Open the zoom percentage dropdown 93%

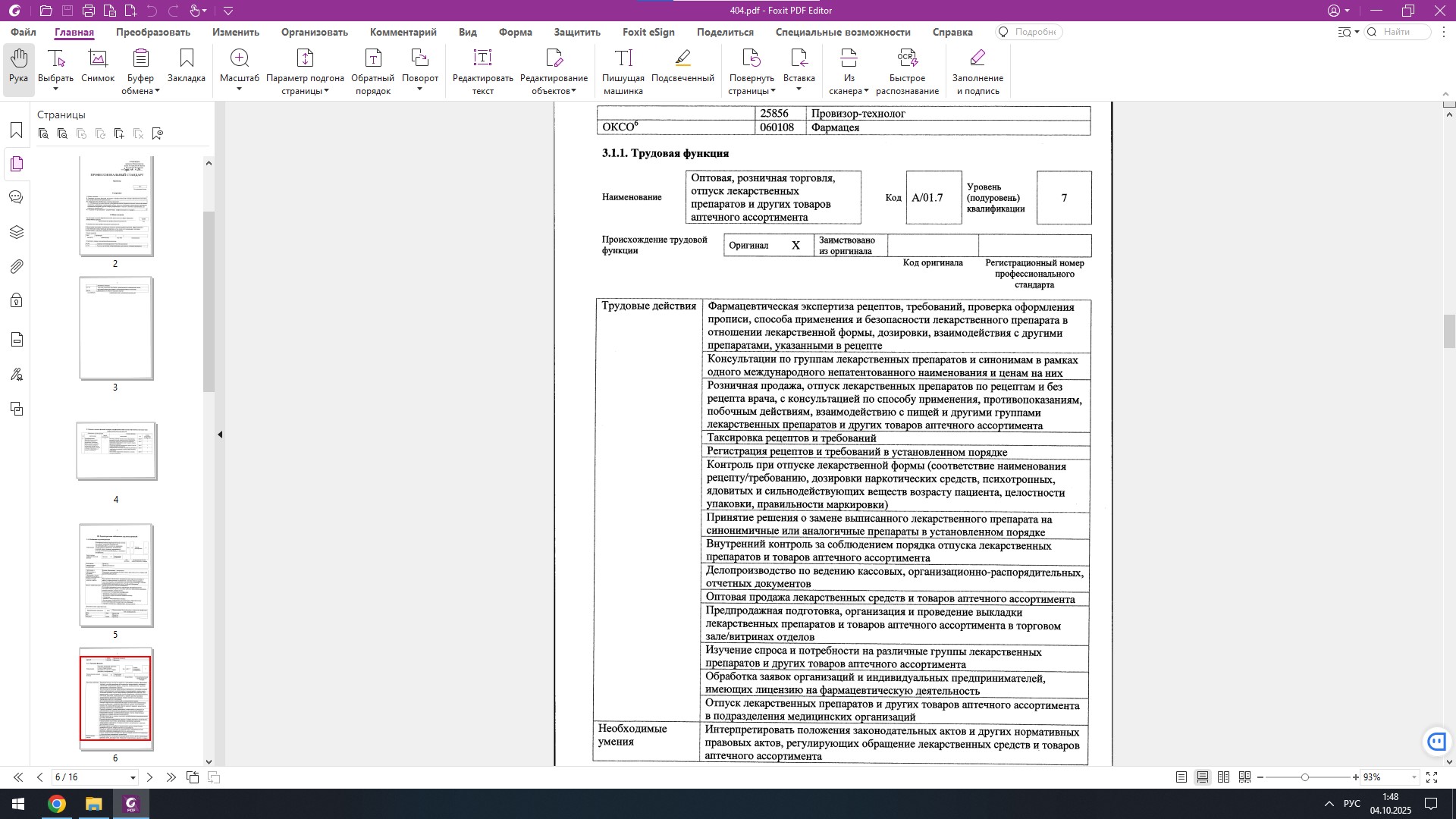(1414, 778)
